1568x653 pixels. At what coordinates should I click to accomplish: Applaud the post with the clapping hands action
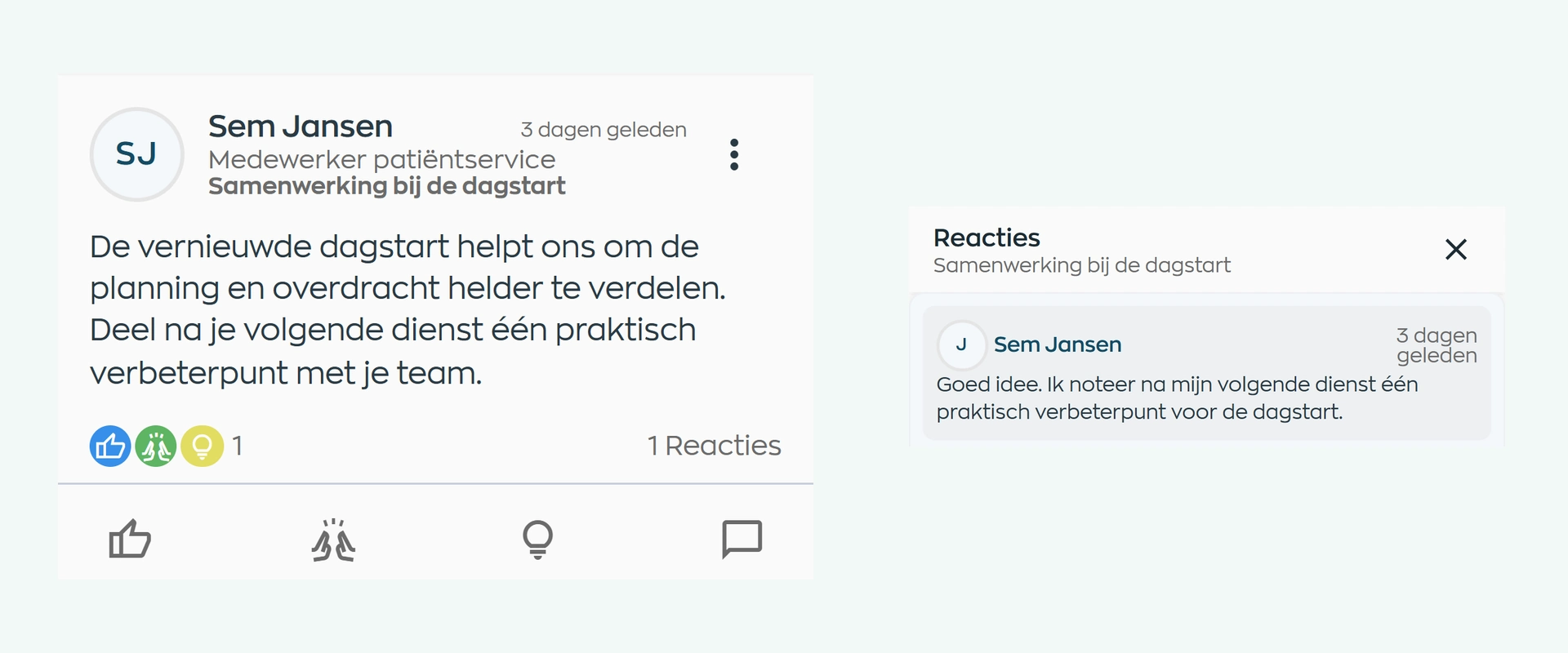333,540
